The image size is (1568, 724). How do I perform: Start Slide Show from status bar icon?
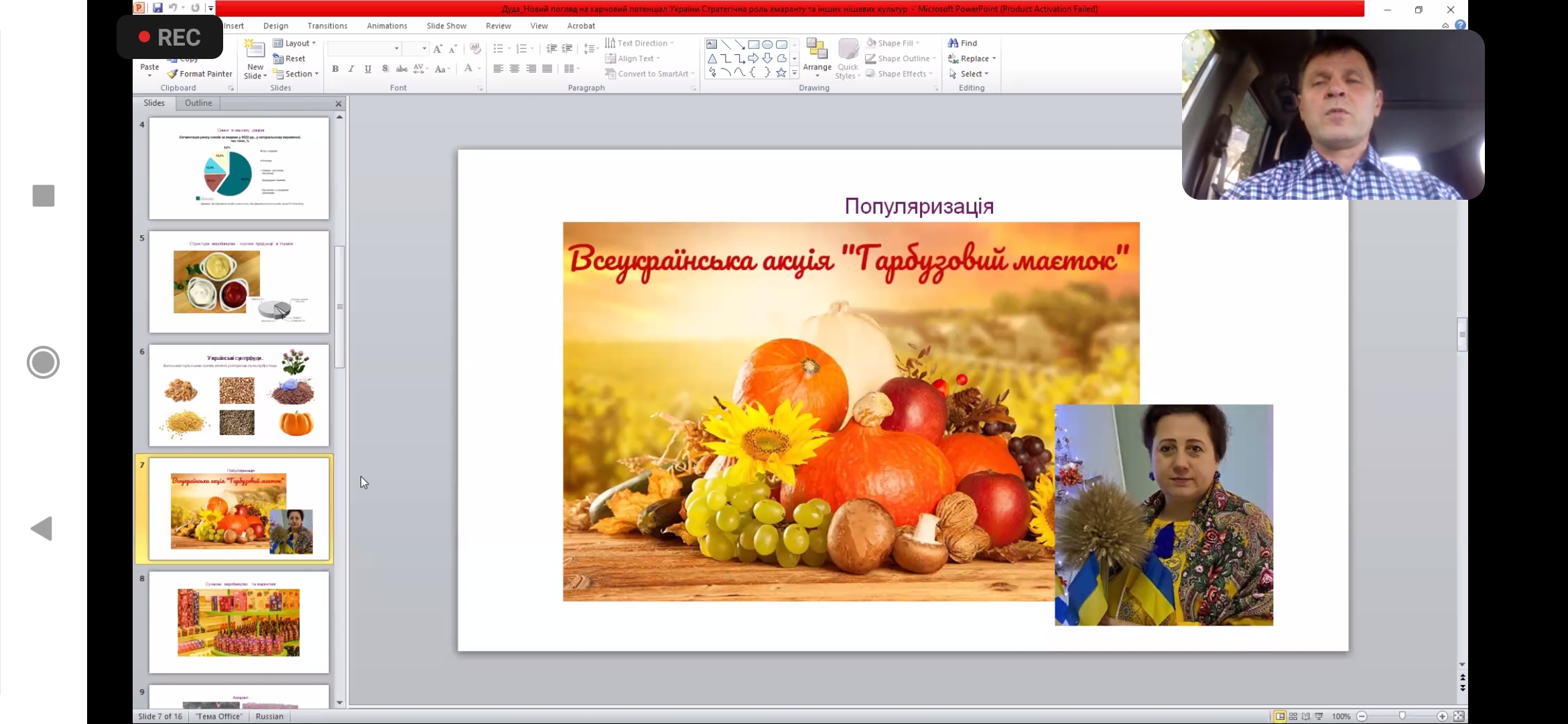click(1319, 716)
